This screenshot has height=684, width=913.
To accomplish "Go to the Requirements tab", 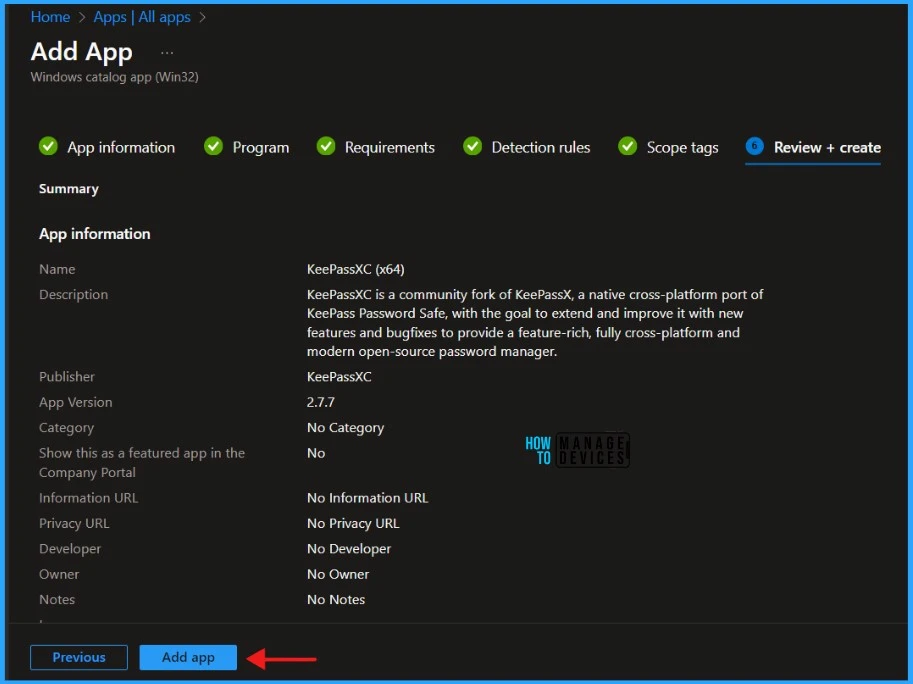I will [x=390, y=148].
